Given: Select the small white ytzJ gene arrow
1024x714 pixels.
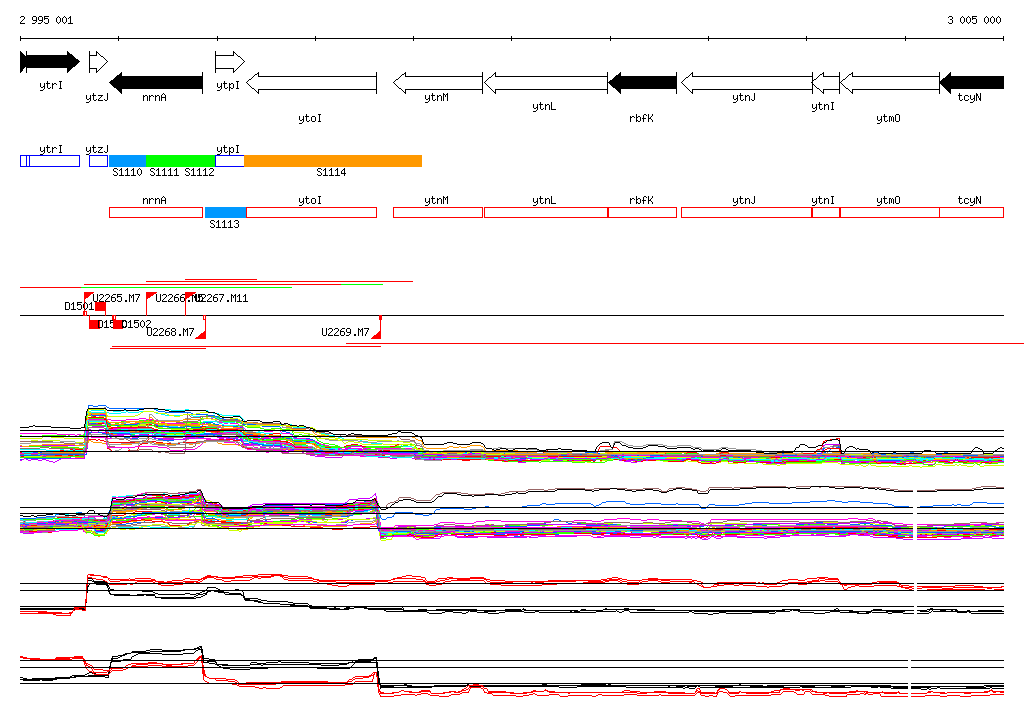Looking at the screenshot, I should click(97, 62).
